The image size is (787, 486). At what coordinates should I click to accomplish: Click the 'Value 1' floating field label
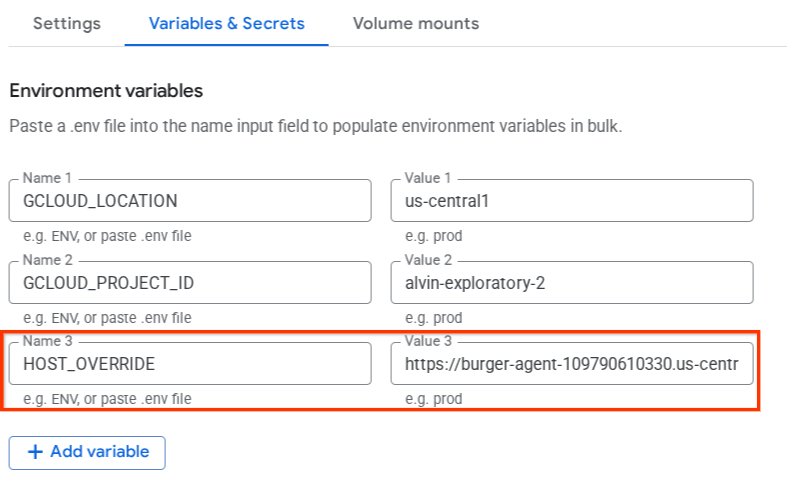pos(428,178)
